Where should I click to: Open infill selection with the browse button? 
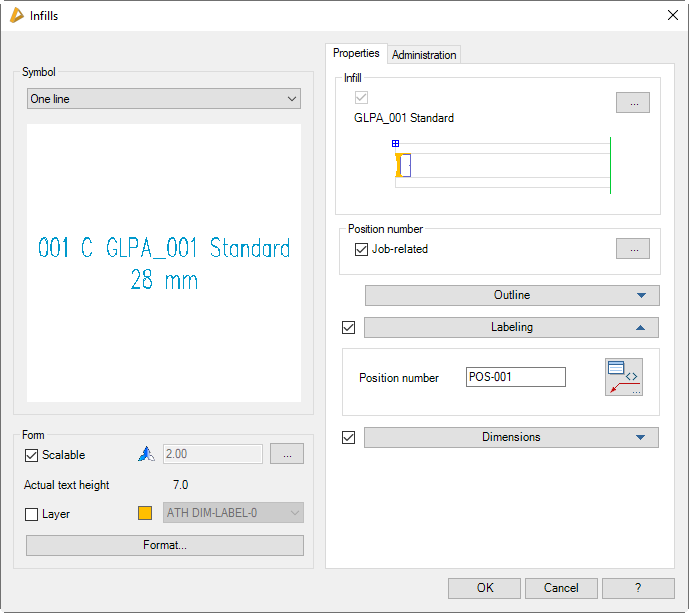pos(632,102)
